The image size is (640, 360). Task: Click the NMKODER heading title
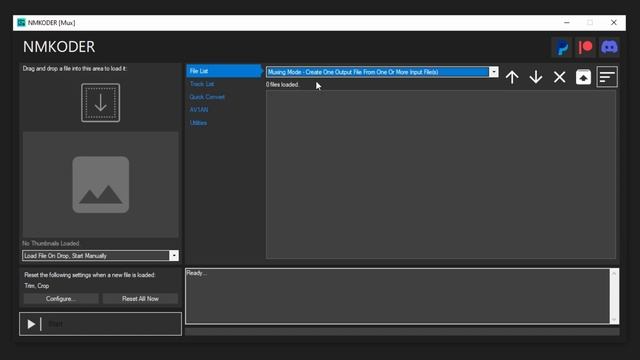pos(59,47)
